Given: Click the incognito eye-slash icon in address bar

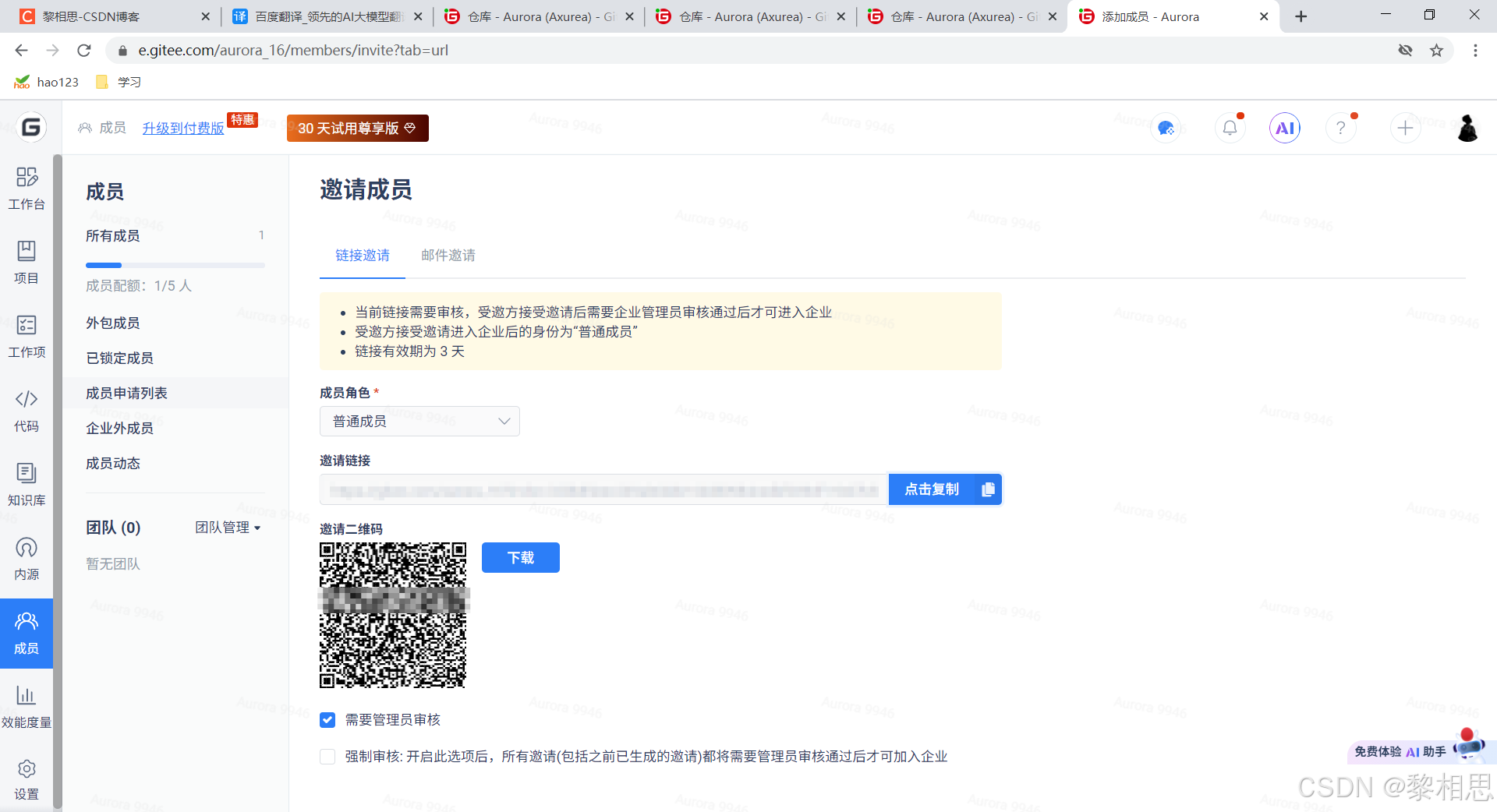Looking at the screenshot, I should pyautogui.click(x=1406, y=51).
